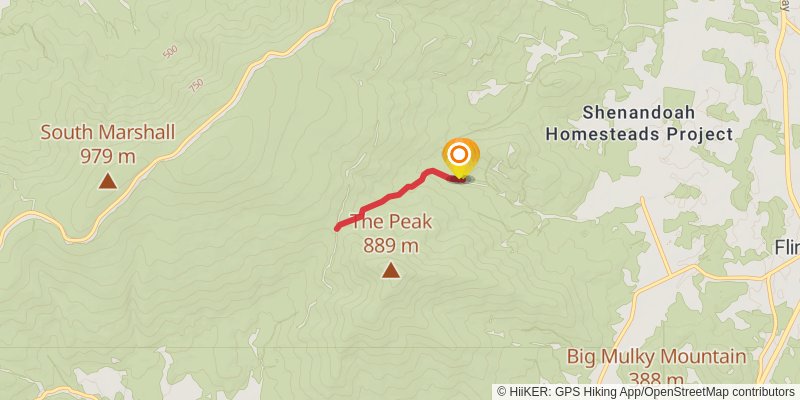Click the orange trailhead location pin

pyautogui.click(x=460, y=158)
